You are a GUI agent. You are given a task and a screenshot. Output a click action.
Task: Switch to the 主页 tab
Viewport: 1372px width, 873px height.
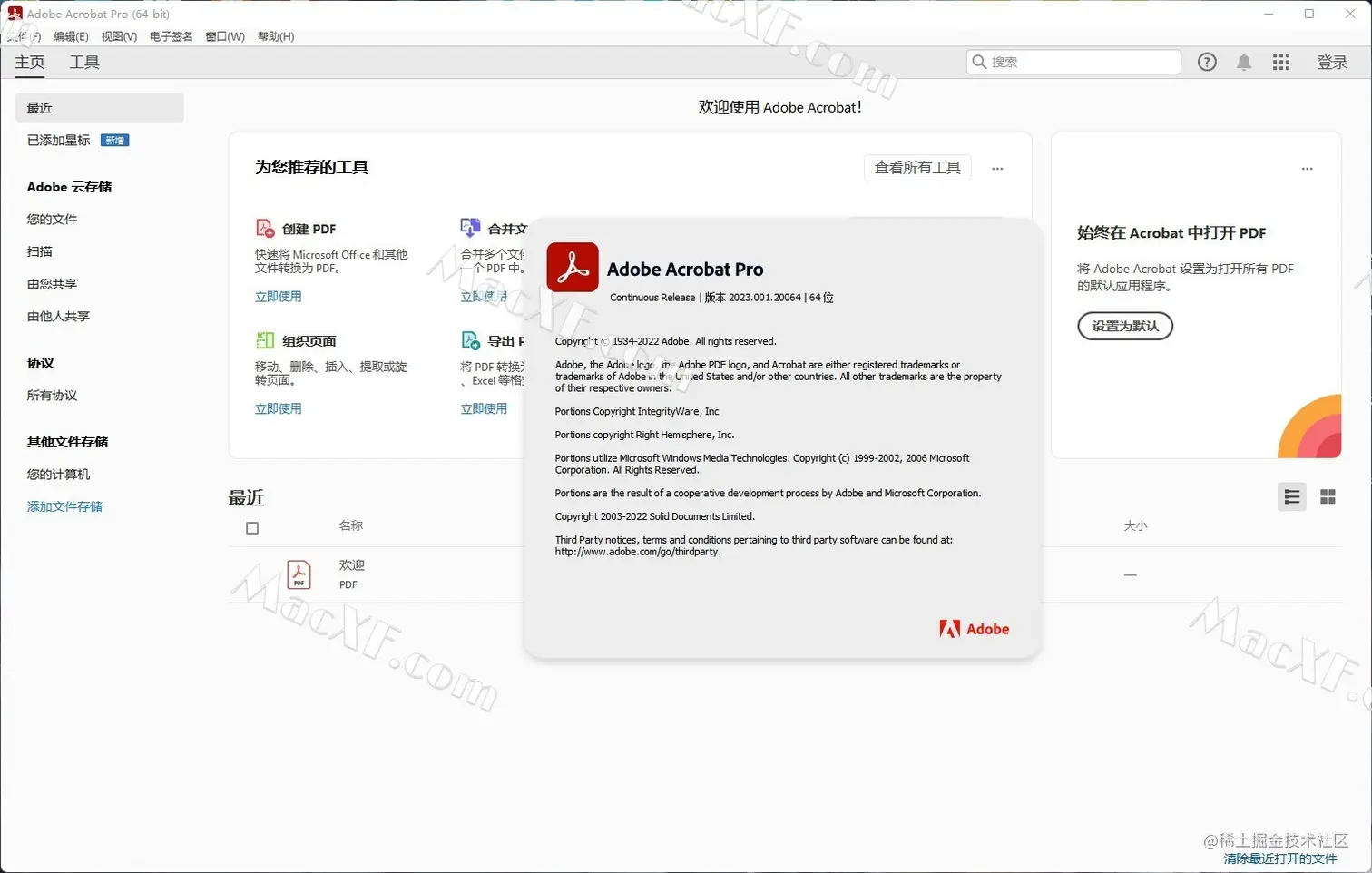coord(30,62)
